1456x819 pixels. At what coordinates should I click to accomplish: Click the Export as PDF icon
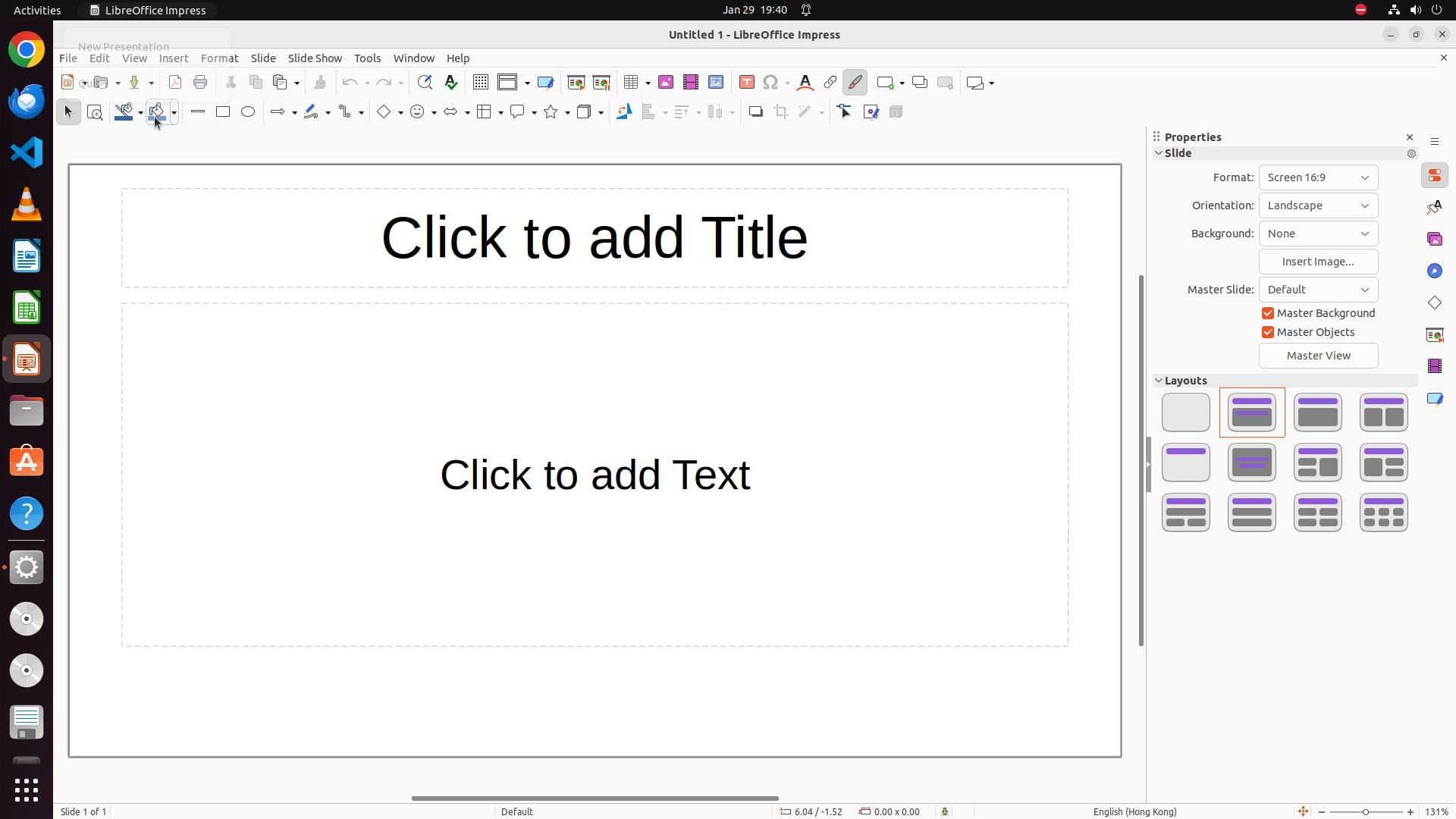[x=175, y=83]
